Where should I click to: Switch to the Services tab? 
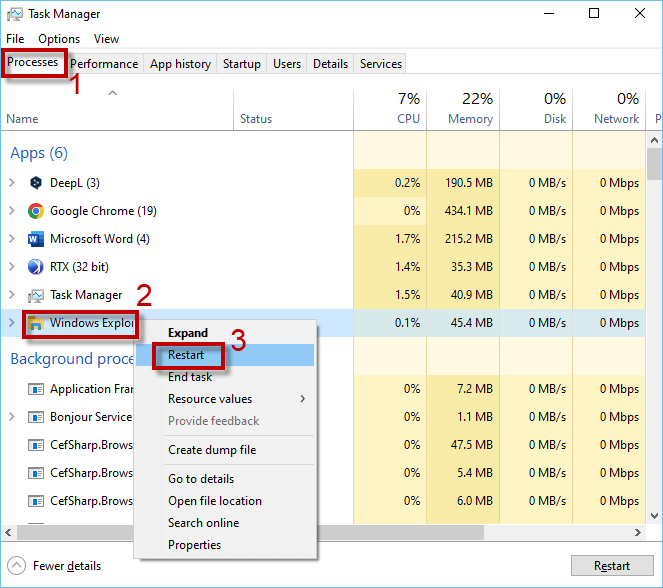381,64
